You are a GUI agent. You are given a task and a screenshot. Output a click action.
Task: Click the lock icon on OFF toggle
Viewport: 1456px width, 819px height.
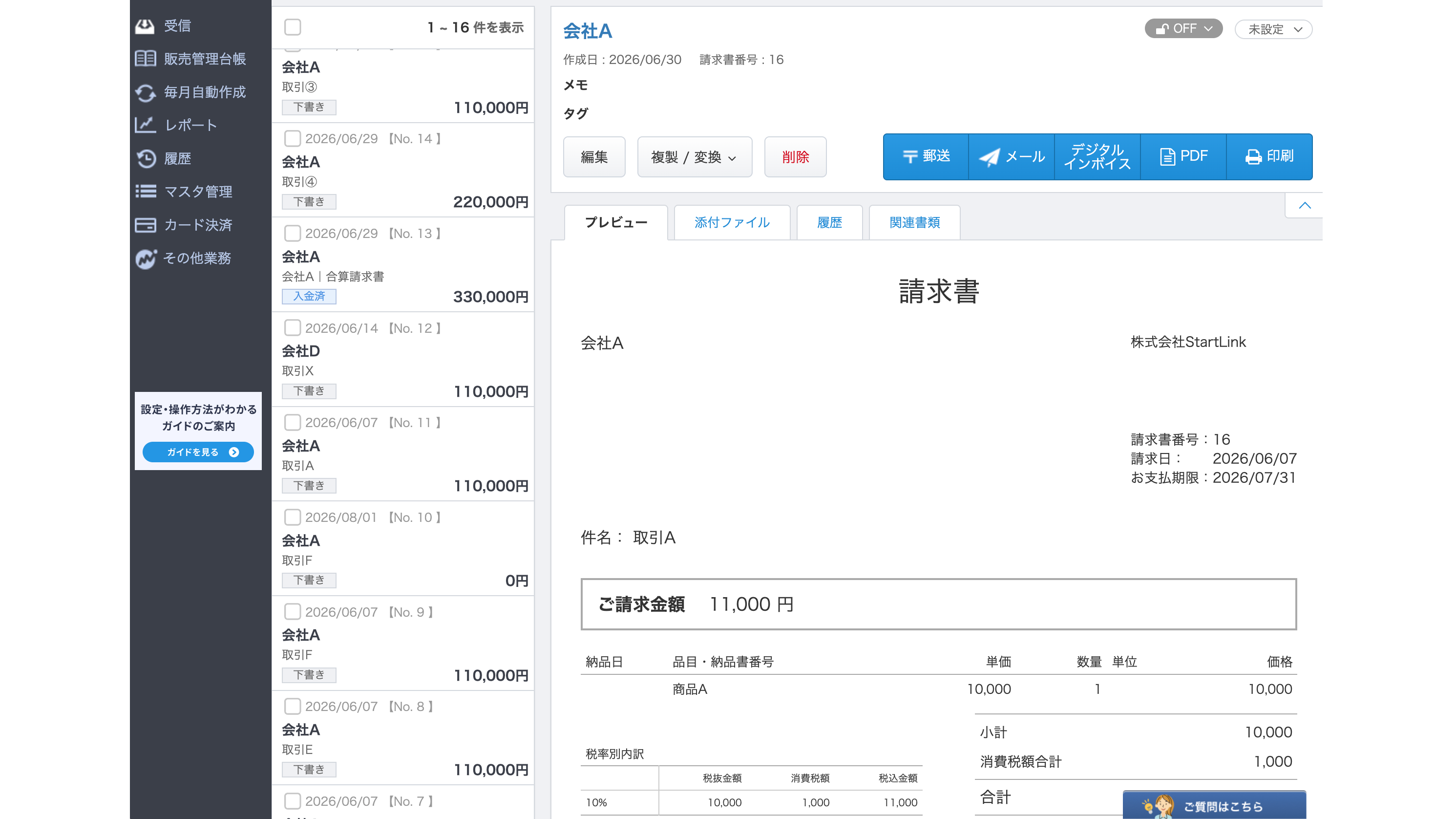coord(1161,29)
